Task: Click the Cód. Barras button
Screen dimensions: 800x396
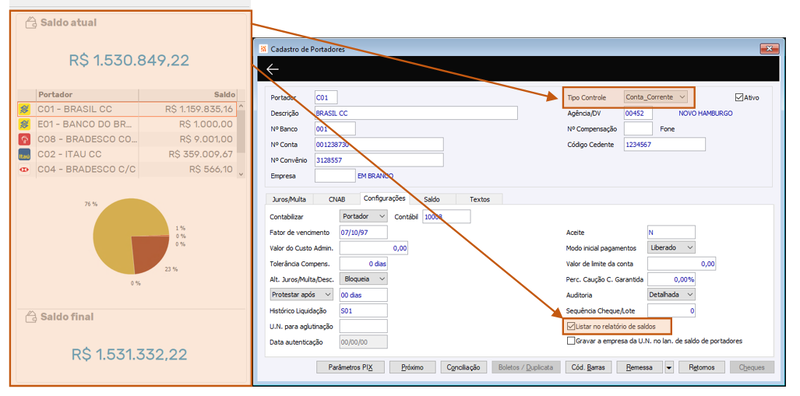Action: (588, 367)
